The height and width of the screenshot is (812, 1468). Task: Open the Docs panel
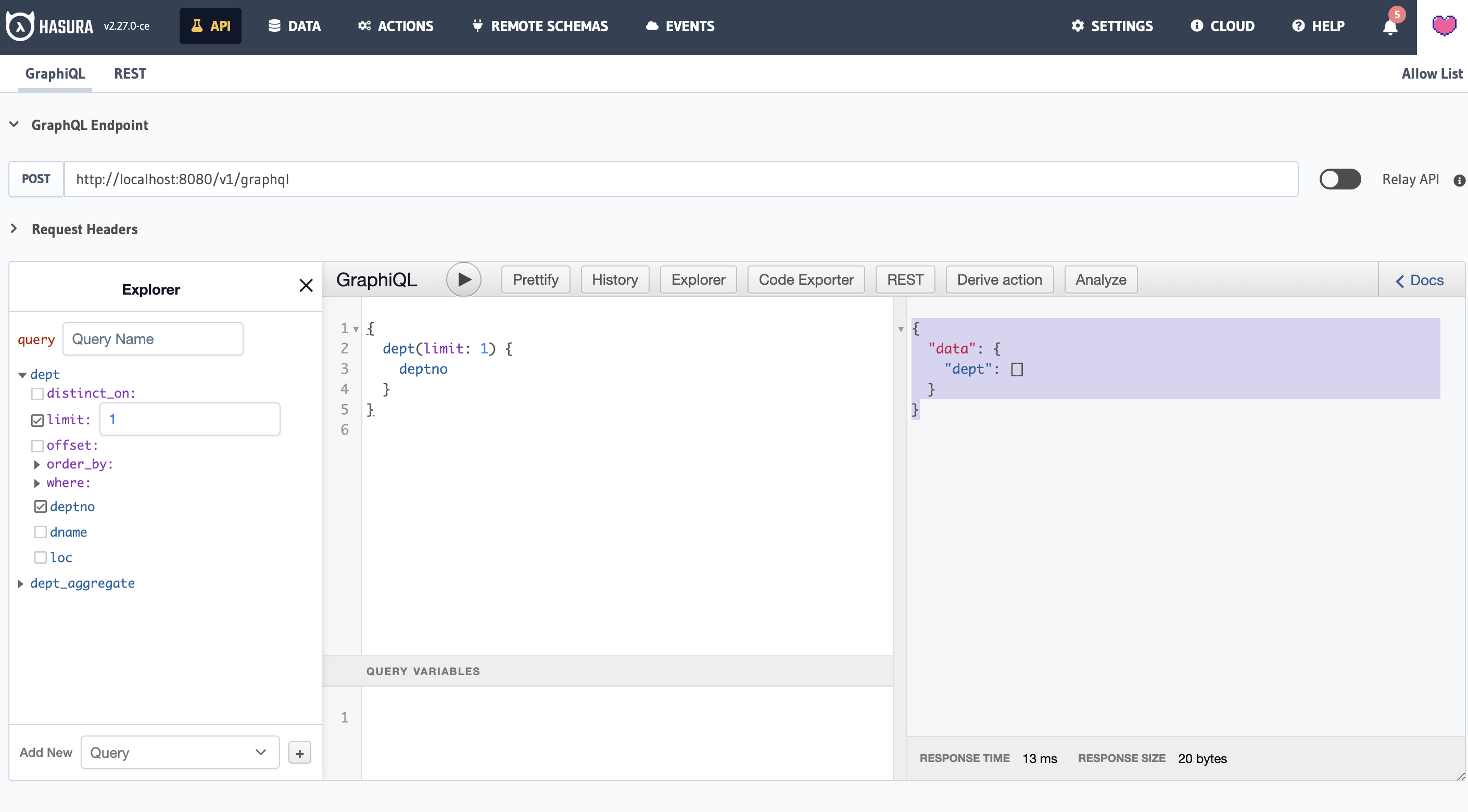pos(1420,280)
